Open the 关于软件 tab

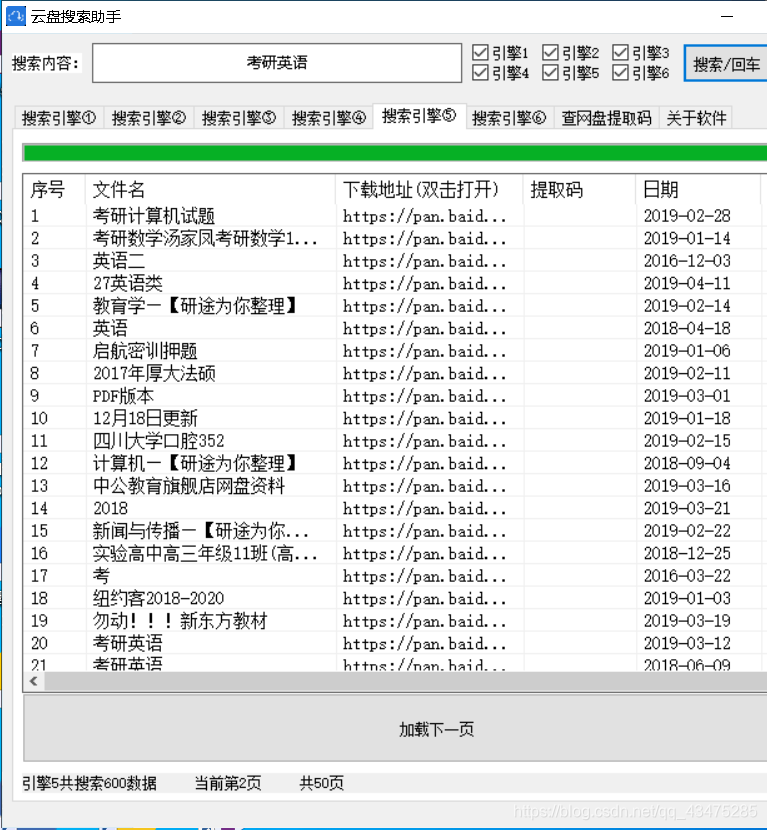point(696,118)
